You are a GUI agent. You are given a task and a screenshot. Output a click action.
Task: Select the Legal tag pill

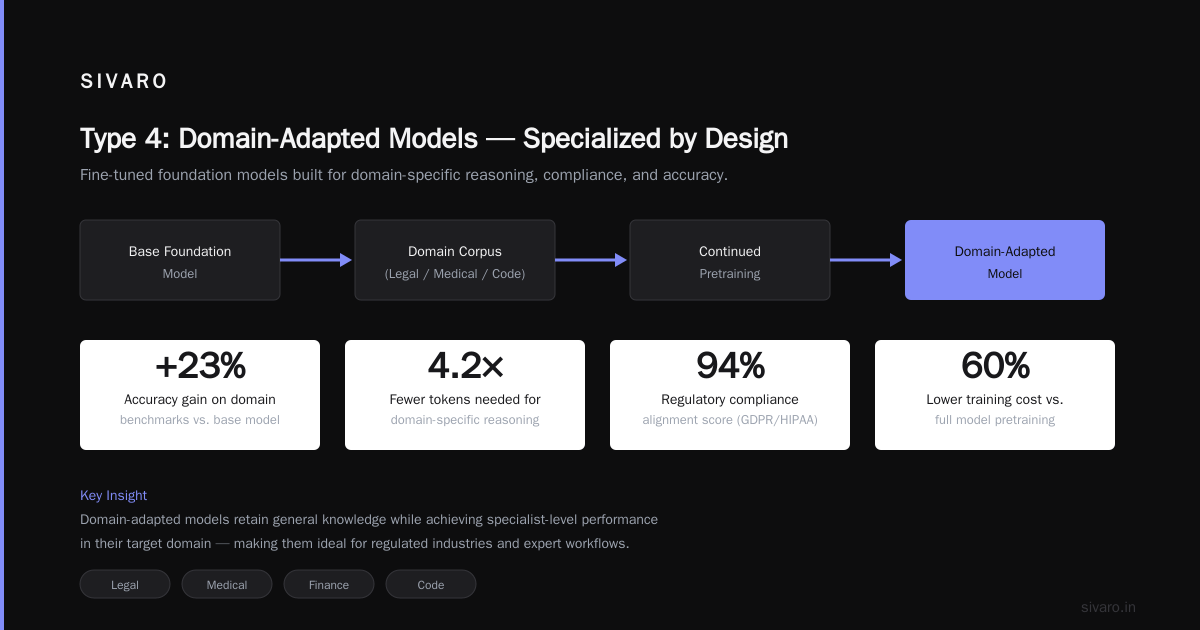pos(125,584)
